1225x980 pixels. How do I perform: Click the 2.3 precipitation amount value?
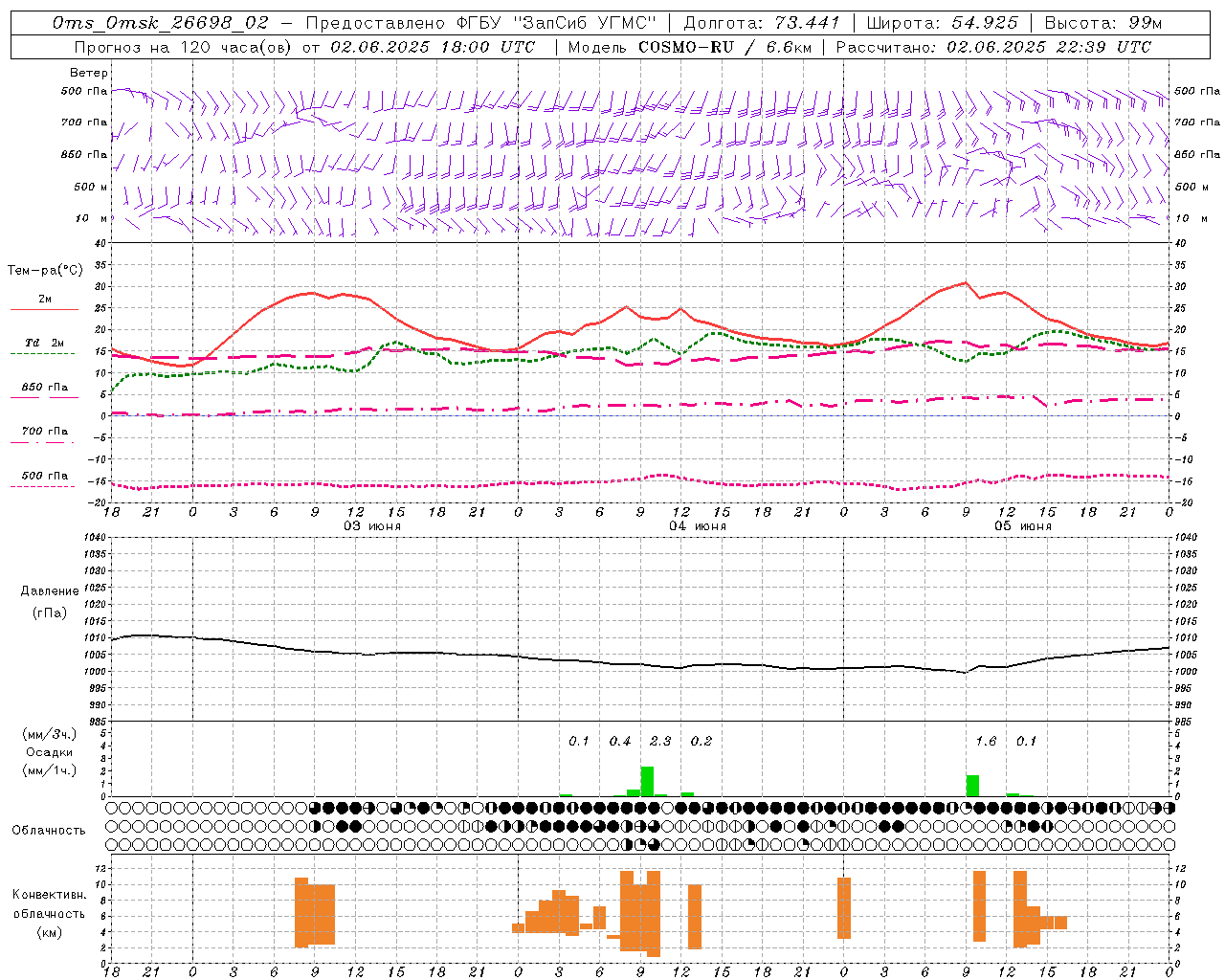click(660, 741)
